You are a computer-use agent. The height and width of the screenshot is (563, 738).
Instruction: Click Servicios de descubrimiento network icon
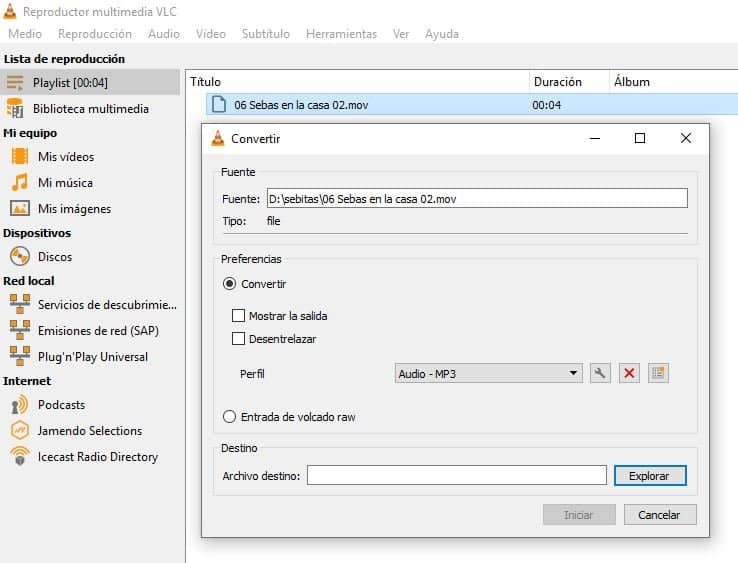point(20,304)
